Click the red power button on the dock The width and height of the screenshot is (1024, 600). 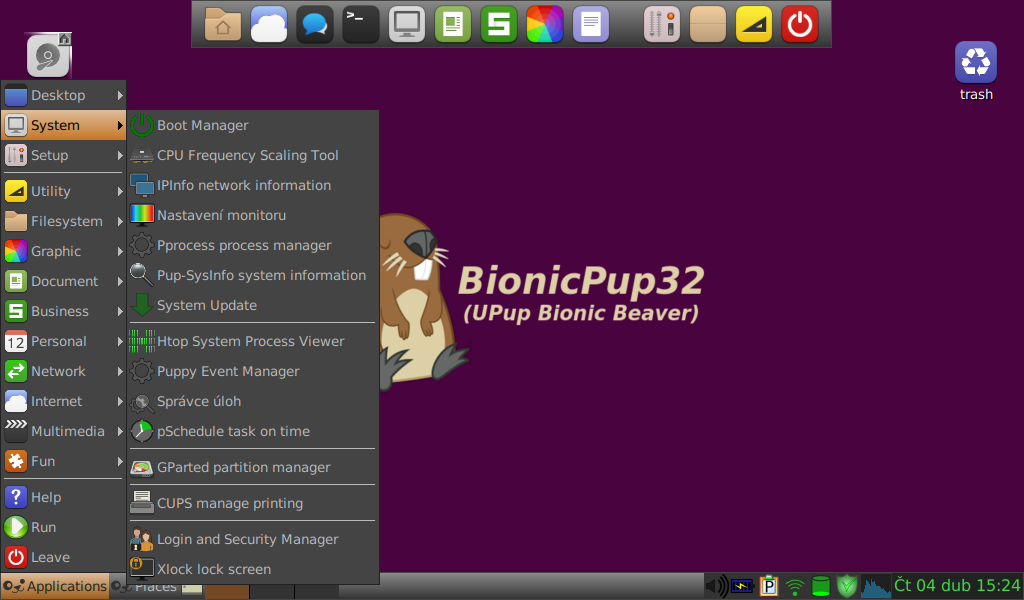click(x=799, y=23)
